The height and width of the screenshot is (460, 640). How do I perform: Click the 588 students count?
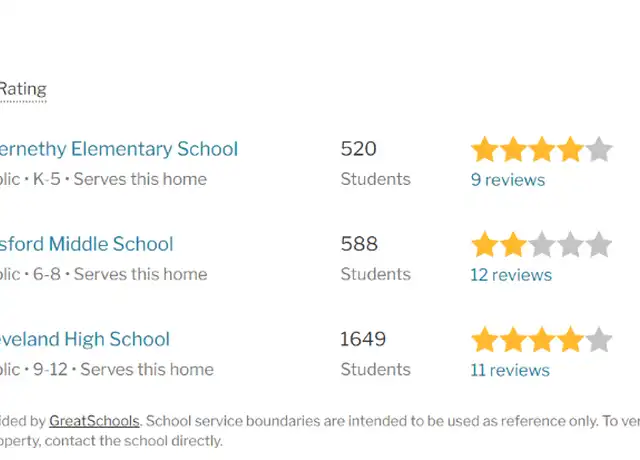pos(359,244)
